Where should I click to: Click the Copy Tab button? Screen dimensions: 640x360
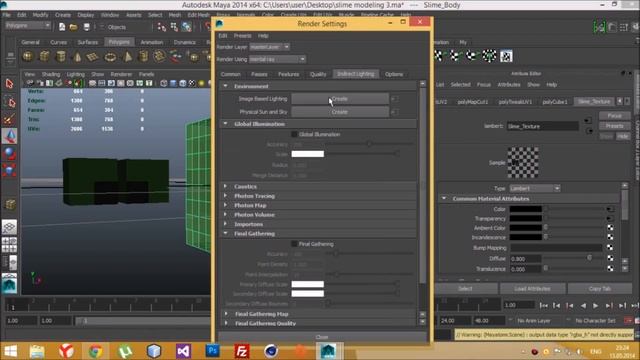600,289
